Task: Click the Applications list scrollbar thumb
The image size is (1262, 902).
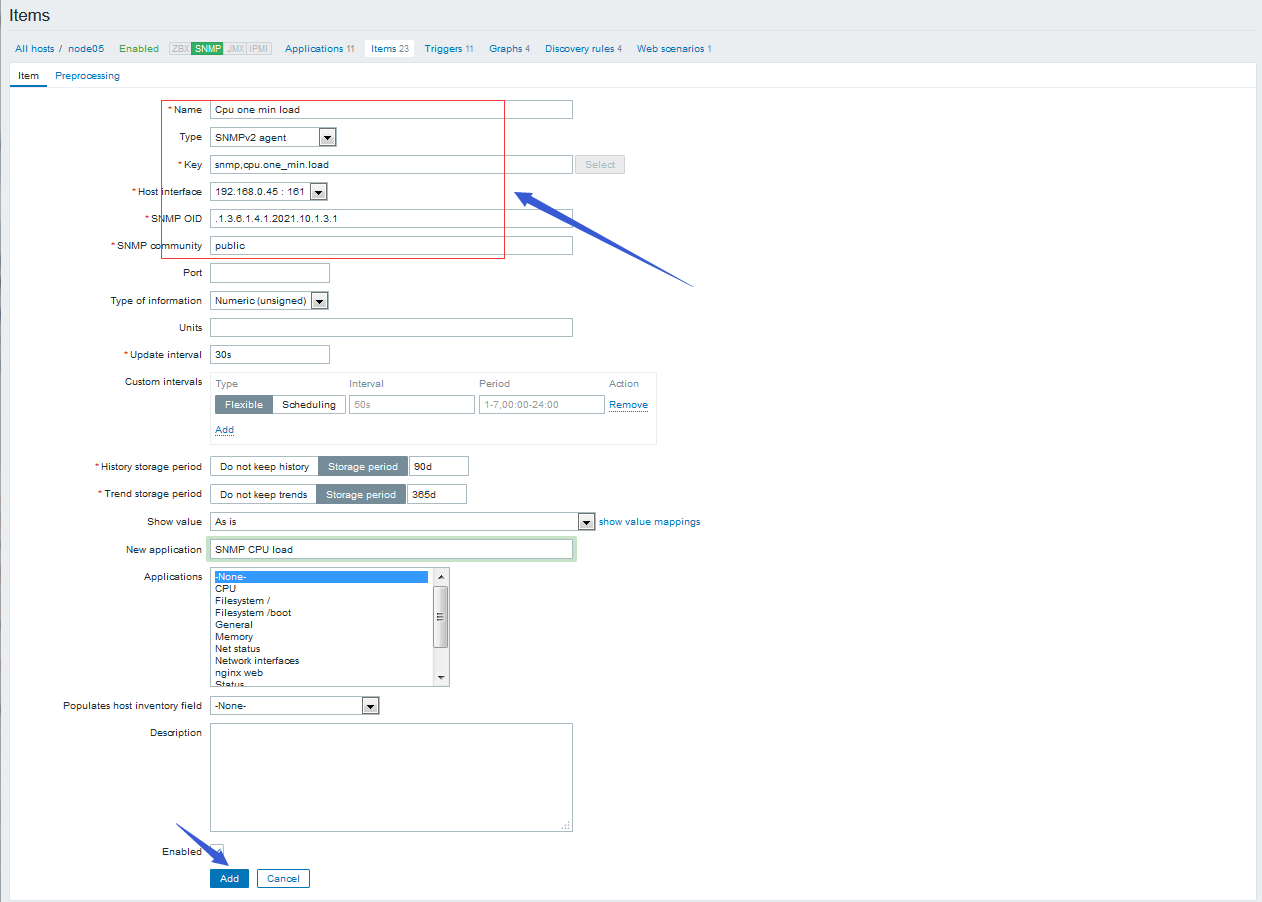Action: (x=441, y=616)
